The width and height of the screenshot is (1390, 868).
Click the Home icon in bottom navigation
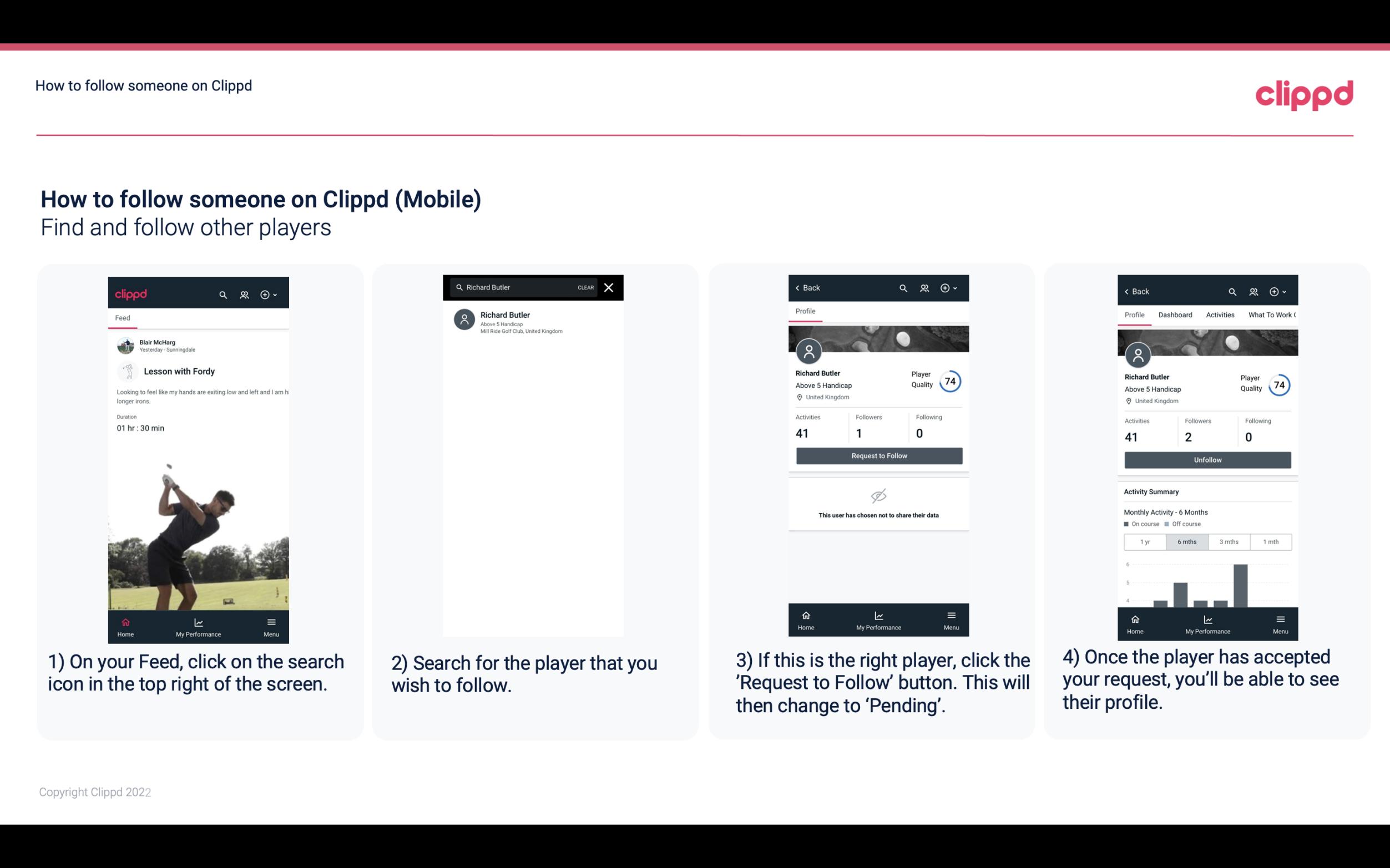pyautogui.click(x=125, y=621)
